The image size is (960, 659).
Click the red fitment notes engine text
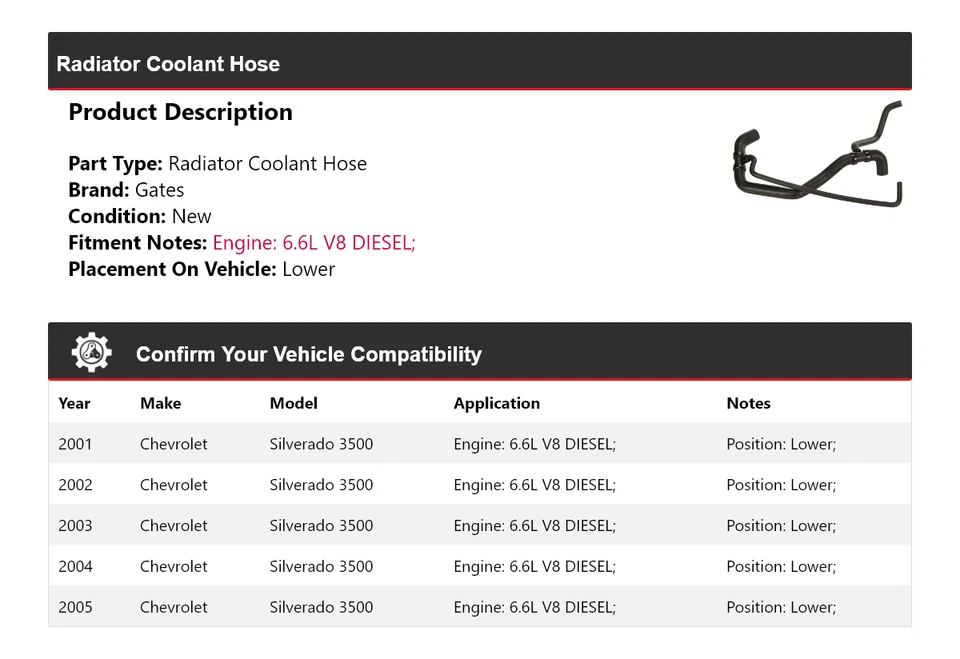click(313, 243)
